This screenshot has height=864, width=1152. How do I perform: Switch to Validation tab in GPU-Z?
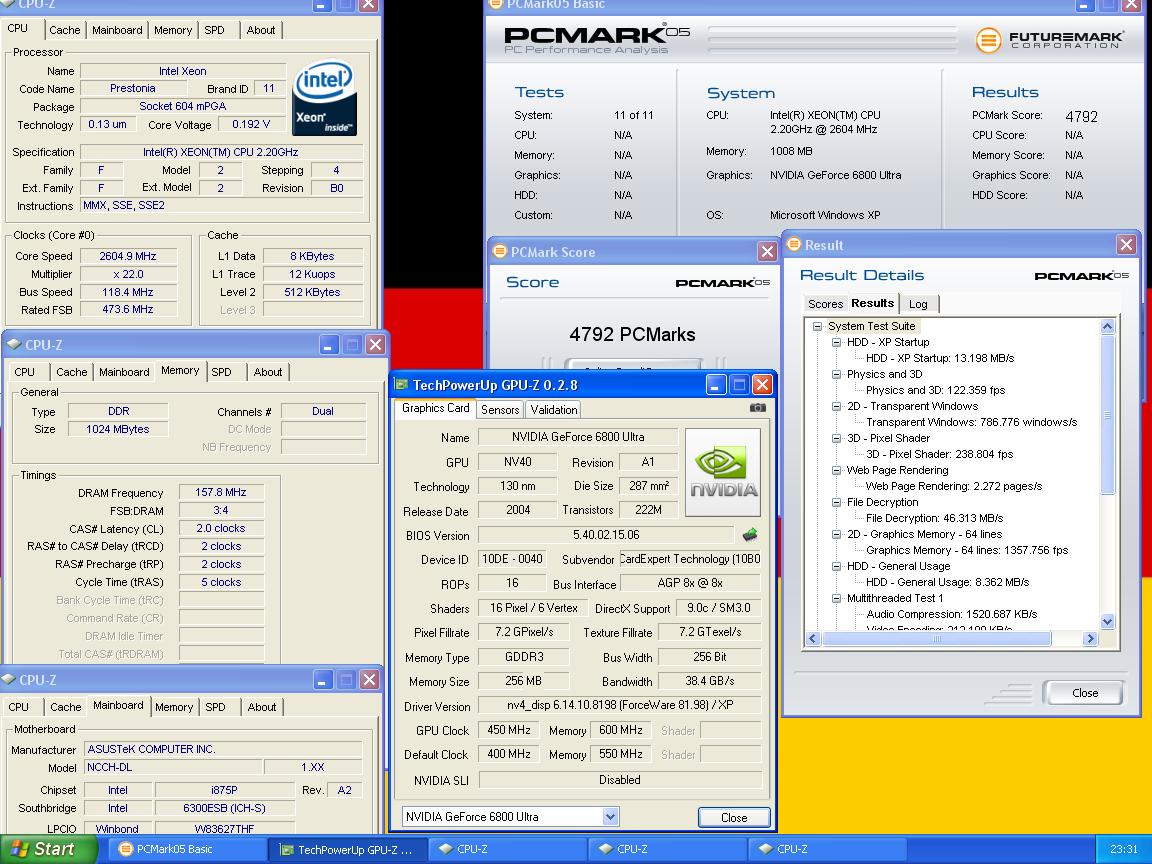554,409
